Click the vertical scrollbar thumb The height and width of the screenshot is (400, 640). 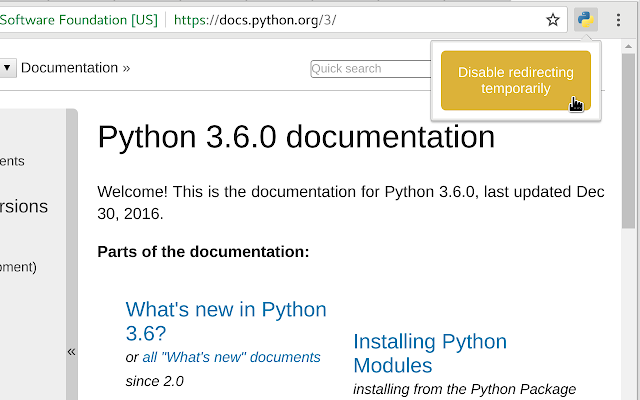point(628,141)
